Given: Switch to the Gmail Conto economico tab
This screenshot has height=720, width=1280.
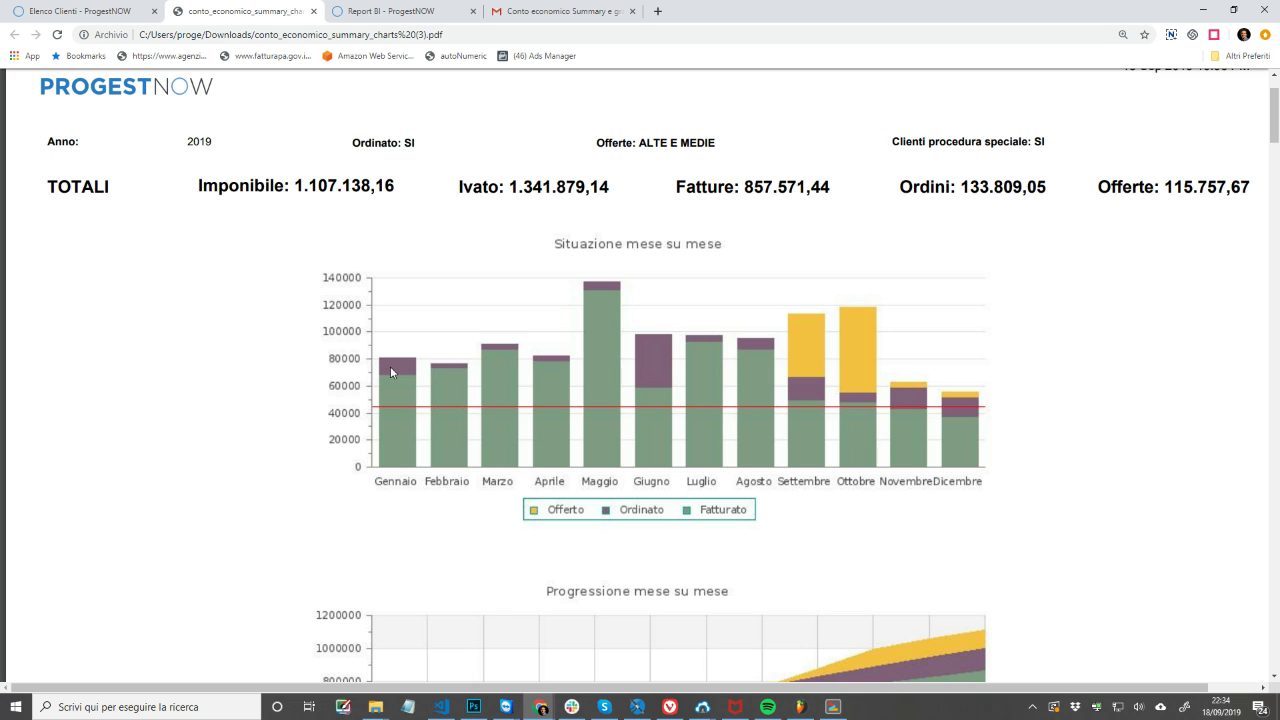Looking at the screenshot, I should point(564,11).
